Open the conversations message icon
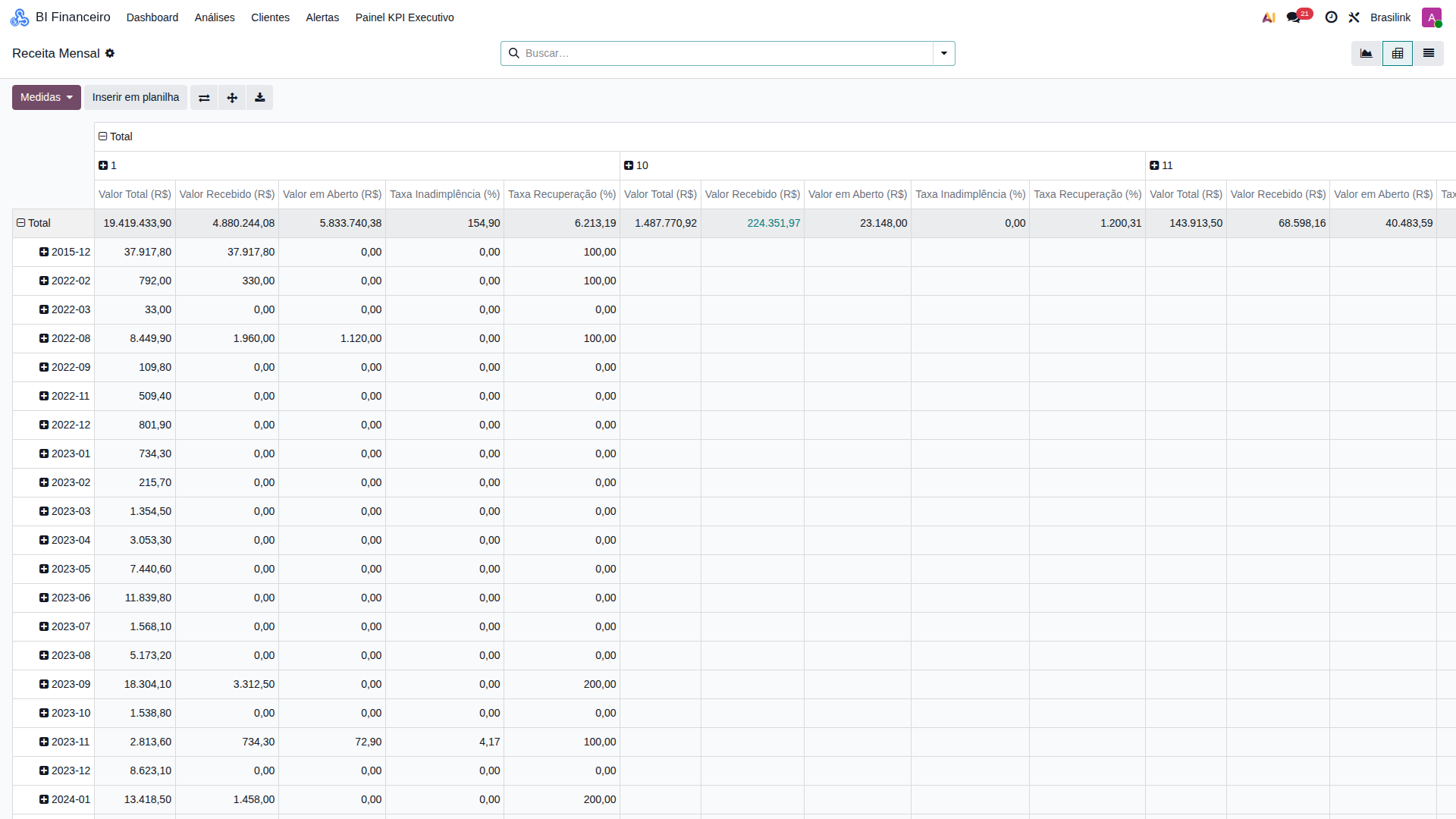The width and height of the screenshot is (1456, 819). pos(1294,17)
